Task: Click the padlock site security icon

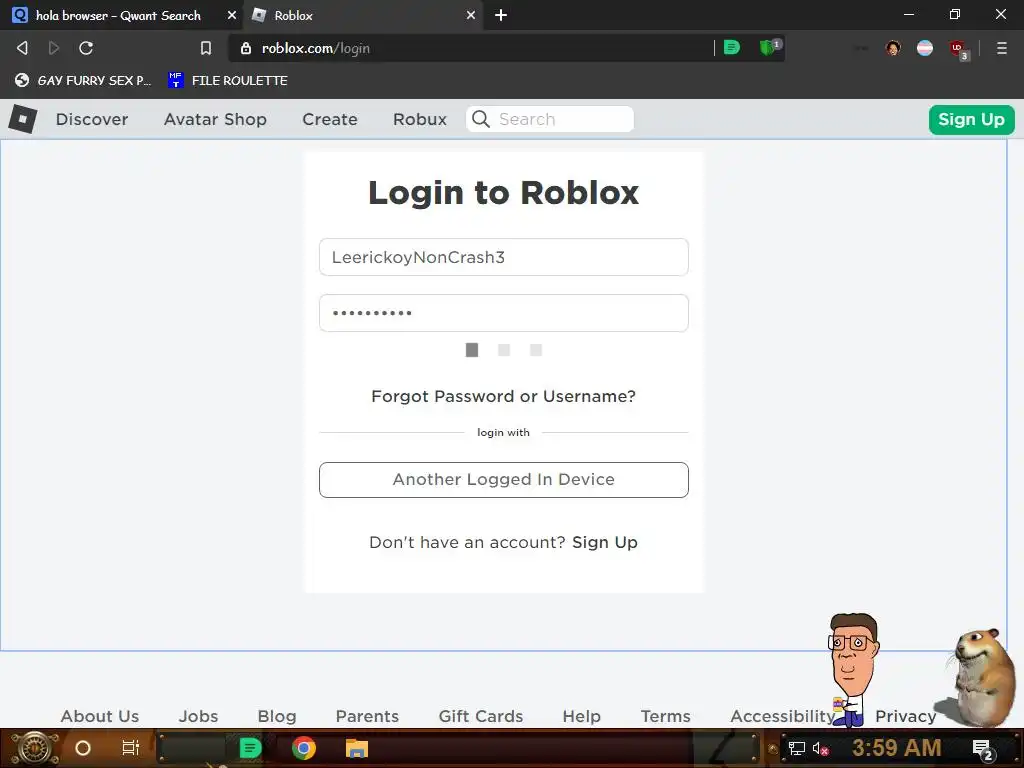Action: point(246,48)
